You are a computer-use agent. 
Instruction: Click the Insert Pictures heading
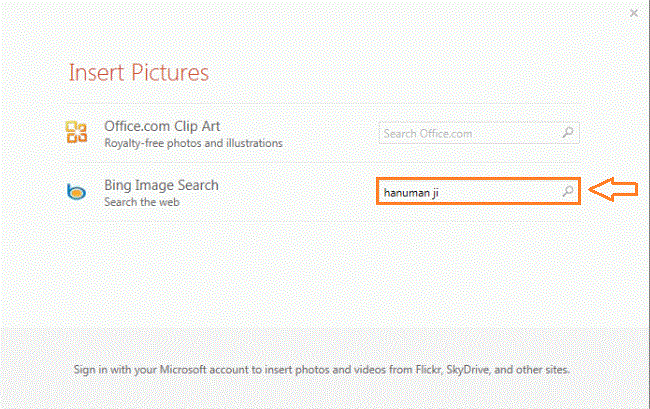point(138,73)
